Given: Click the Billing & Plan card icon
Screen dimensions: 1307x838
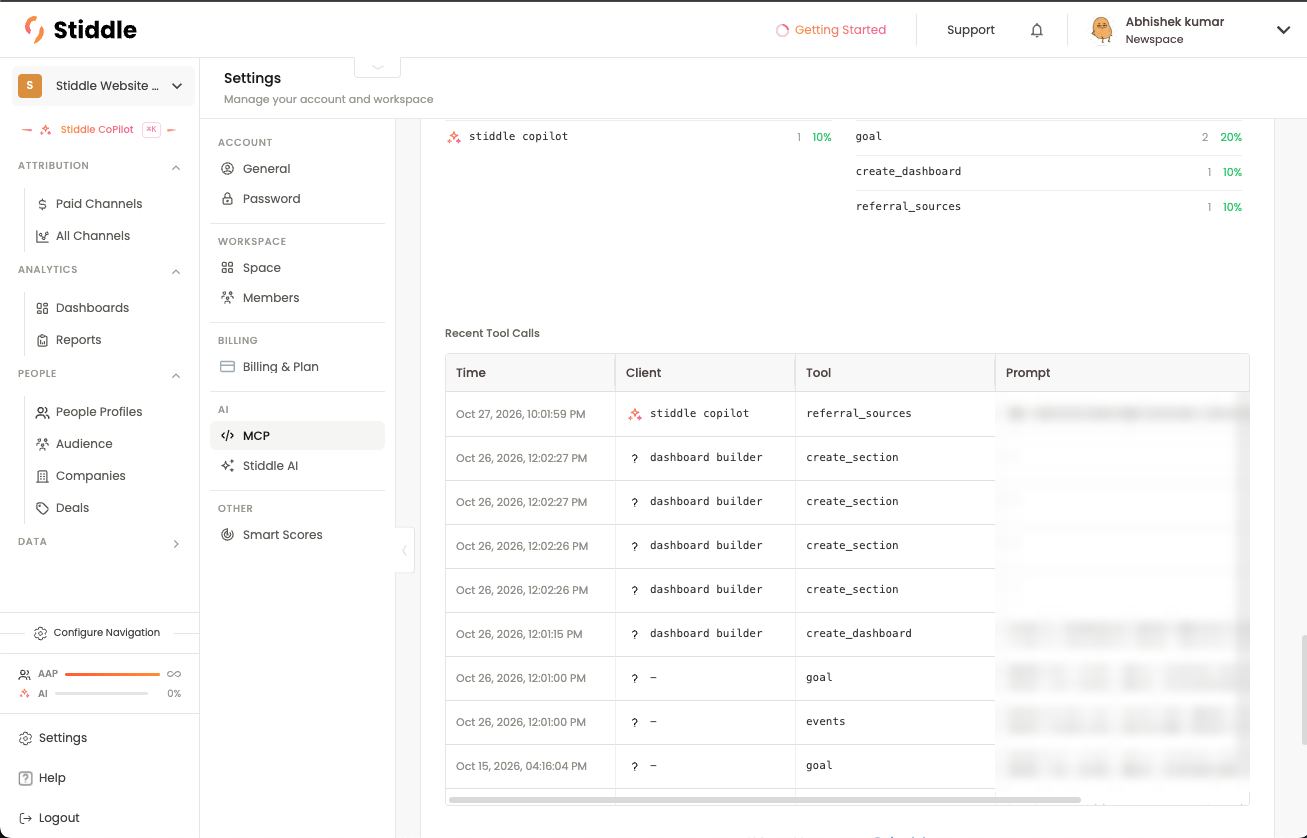Looking at the screenshot, I should [x=227, y=367].
